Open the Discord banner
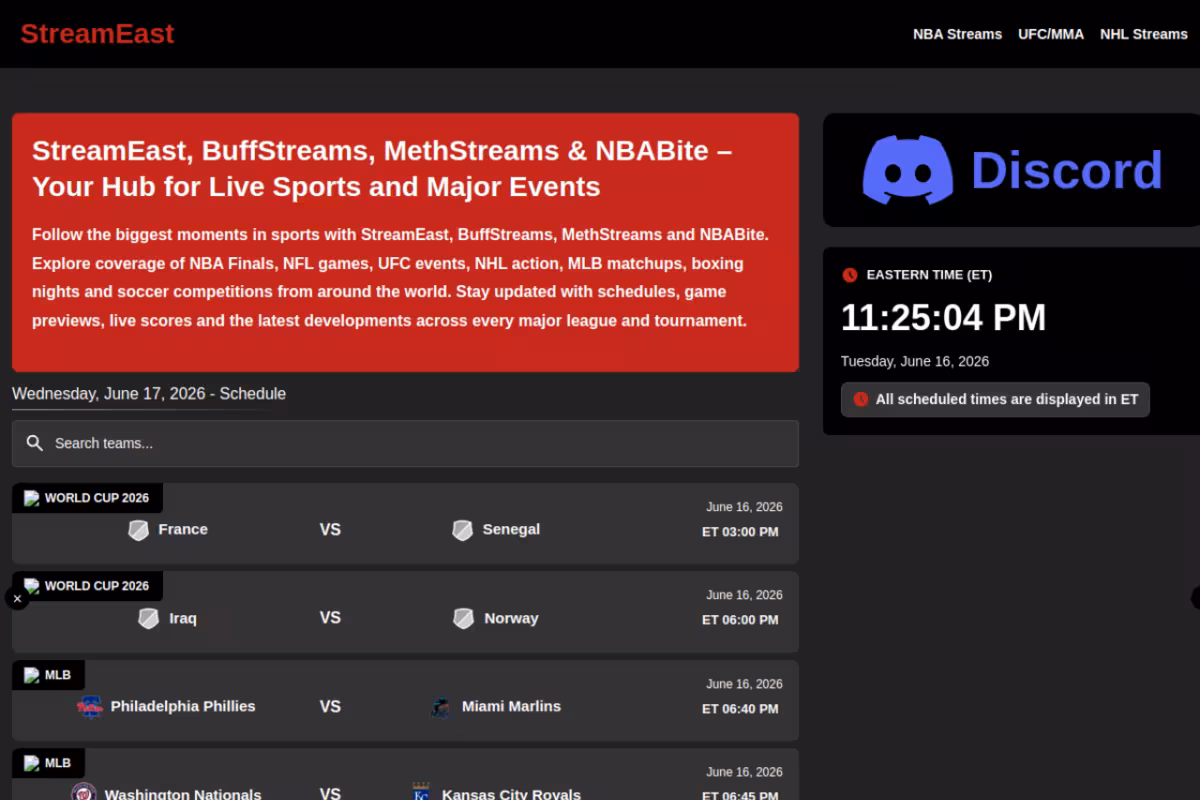1200x800 pixels. (1011, 170)
